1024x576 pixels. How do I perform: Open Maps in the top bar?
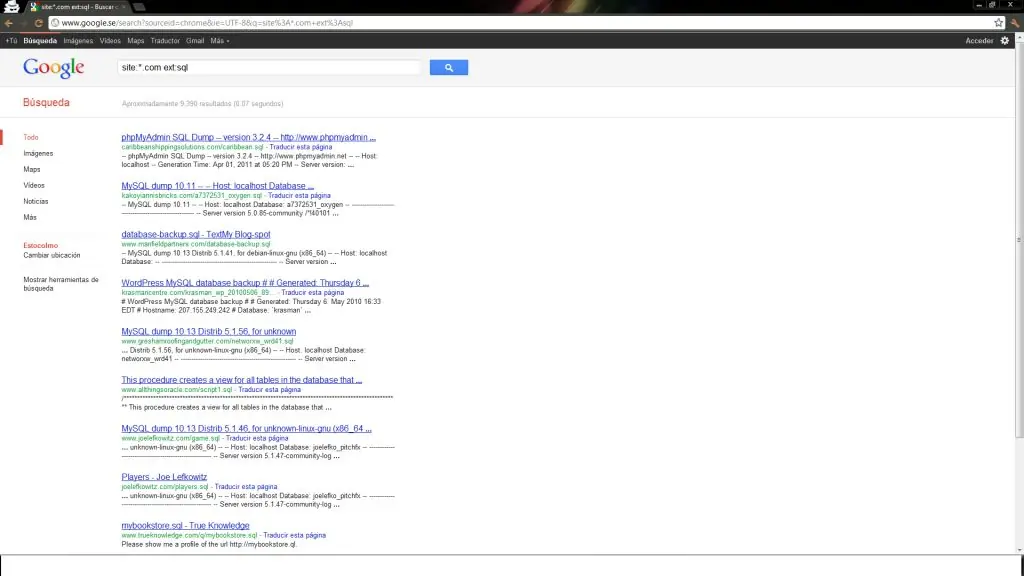coord(135,40)
